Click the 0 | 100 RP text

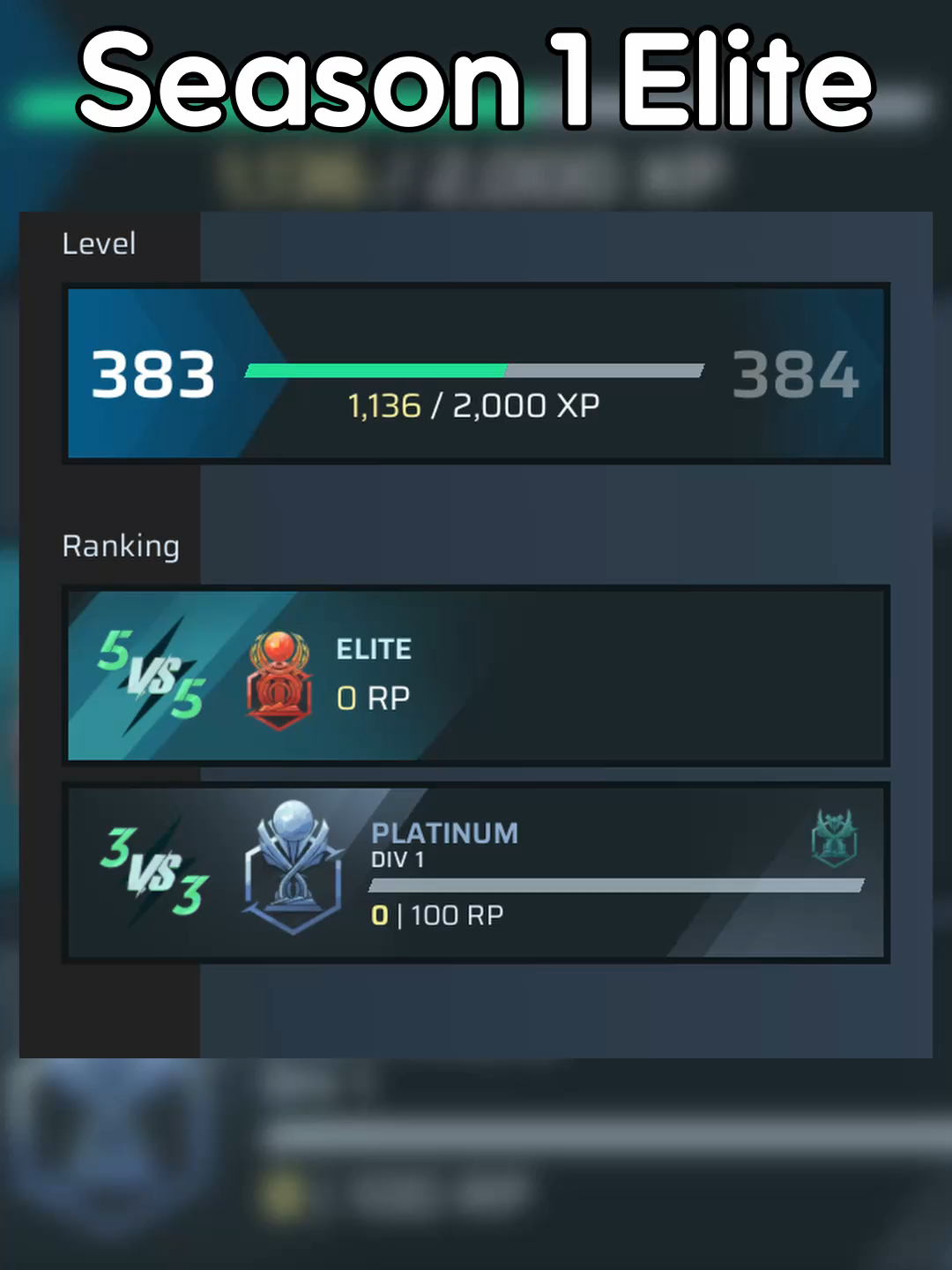(437, 915)
